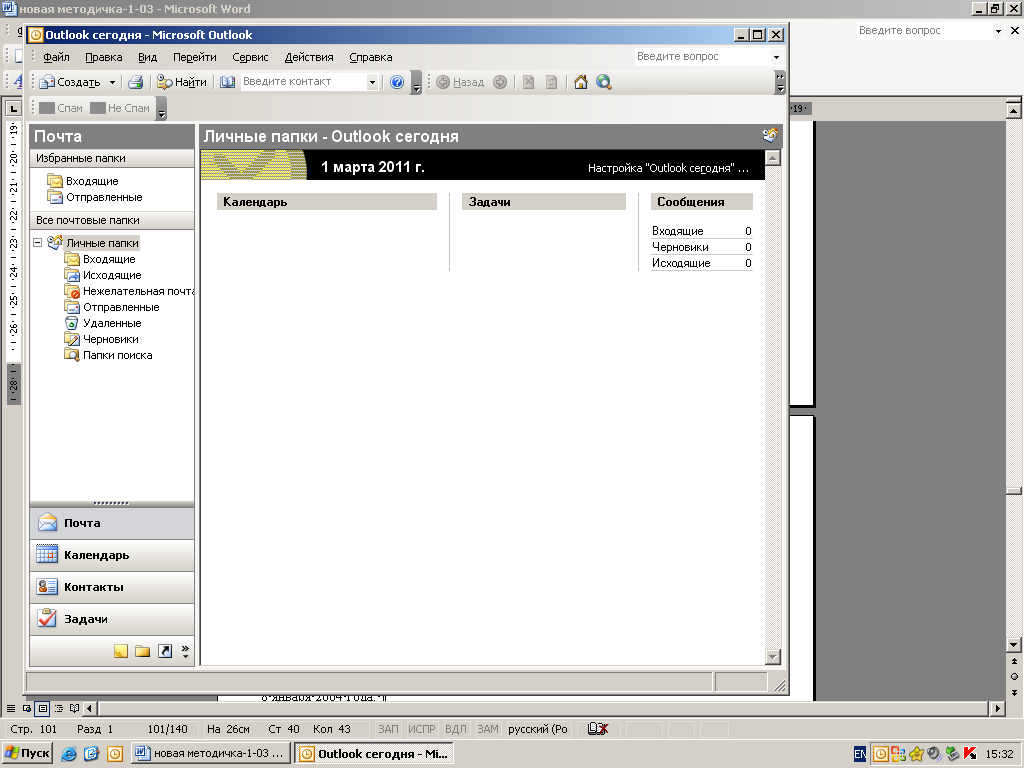Click the Создать new item button
This screenshot has height=768, width=1024.
pos(70,82)
